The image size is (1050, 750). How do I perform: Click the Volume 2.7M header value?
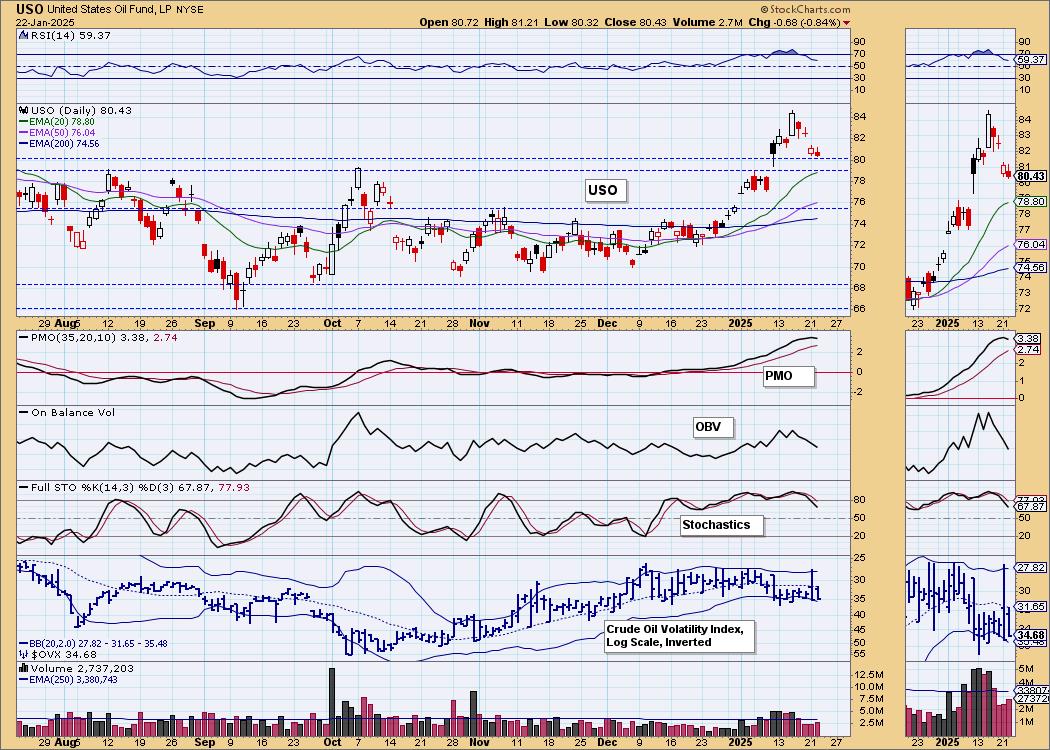pyautogui.click(x=706, y=22)
